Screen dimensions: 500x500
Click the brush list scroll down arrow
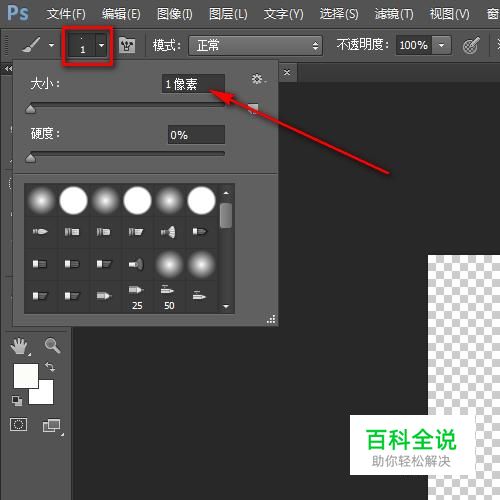[x=226, y=306]
